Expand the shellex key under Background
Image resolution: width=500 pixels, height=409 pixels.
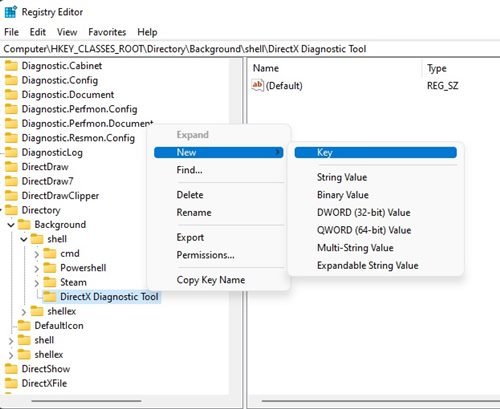(24, 312)
